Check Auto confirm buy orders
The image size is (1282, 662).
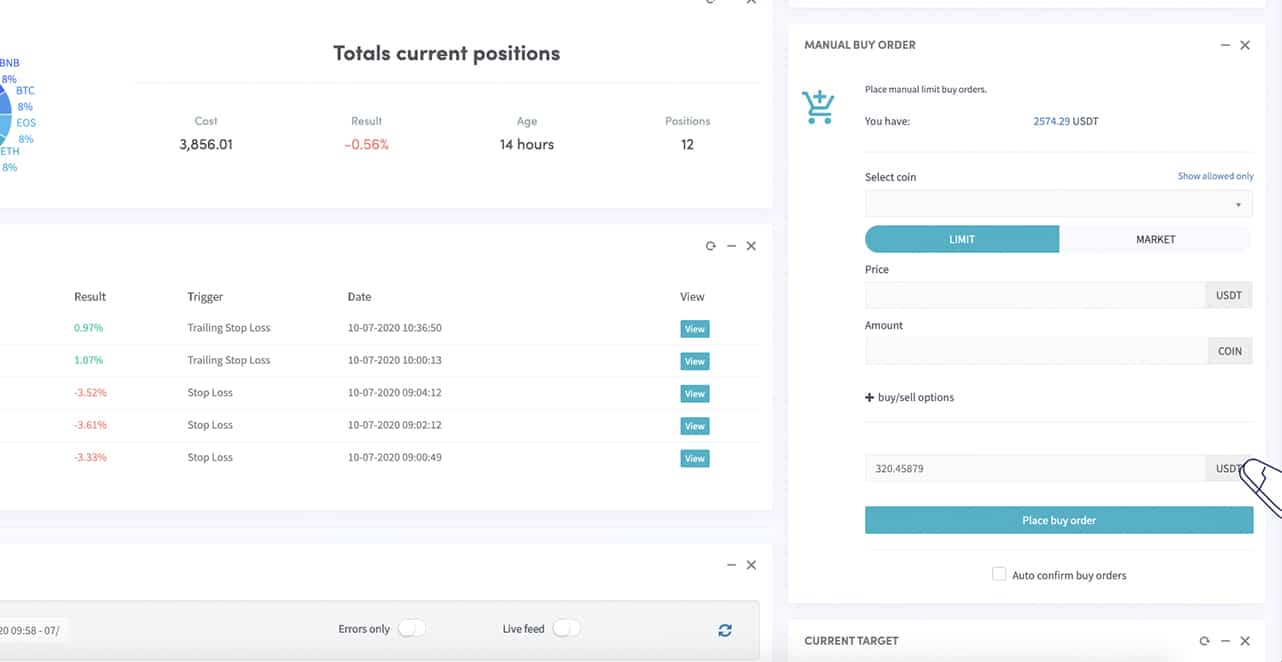pyautogui.click(x=999, y=574)
